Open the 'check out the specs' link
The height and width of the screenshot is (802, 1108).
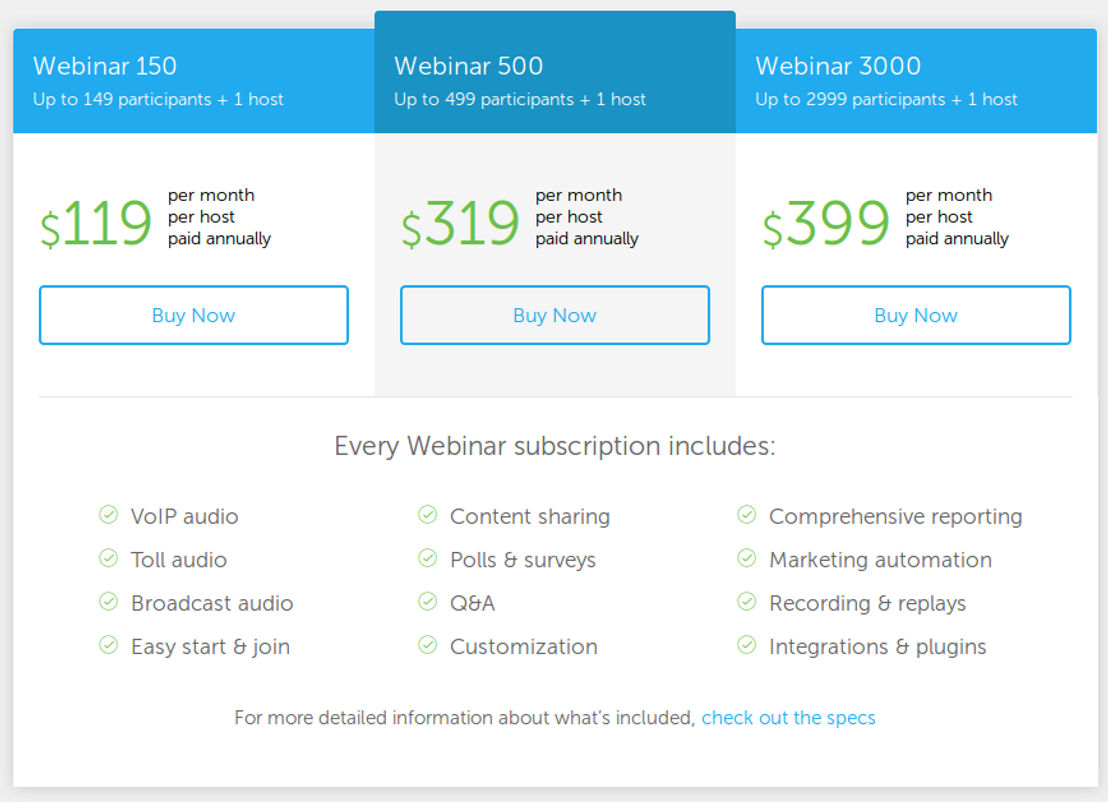point(788,718)
